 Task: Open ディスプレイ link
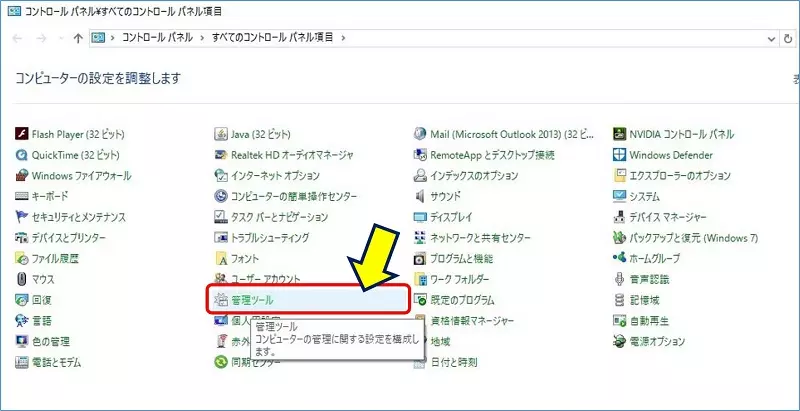click(451, 217)
